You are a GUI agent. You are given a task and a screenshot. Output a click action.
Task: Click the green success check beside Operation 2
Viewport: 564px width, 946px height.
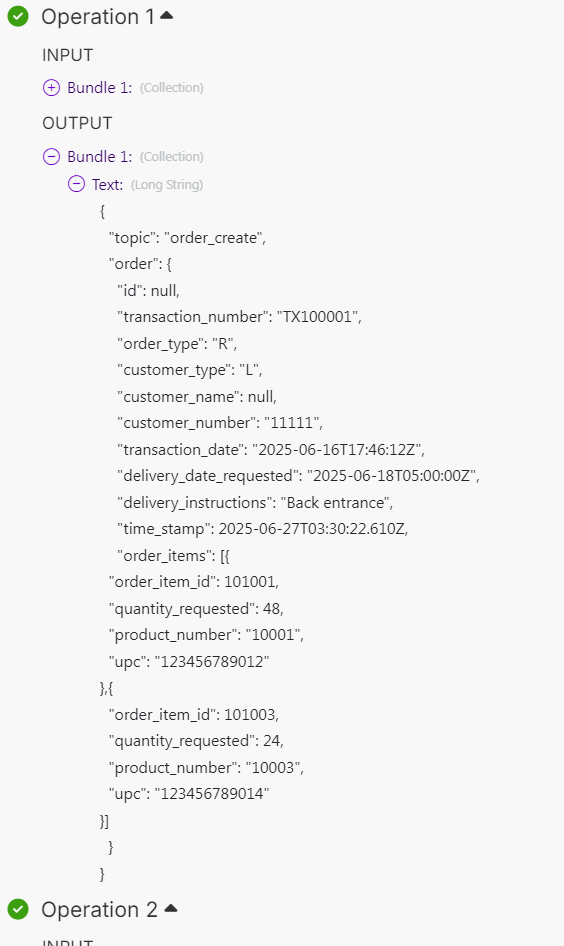click(18, 909)
